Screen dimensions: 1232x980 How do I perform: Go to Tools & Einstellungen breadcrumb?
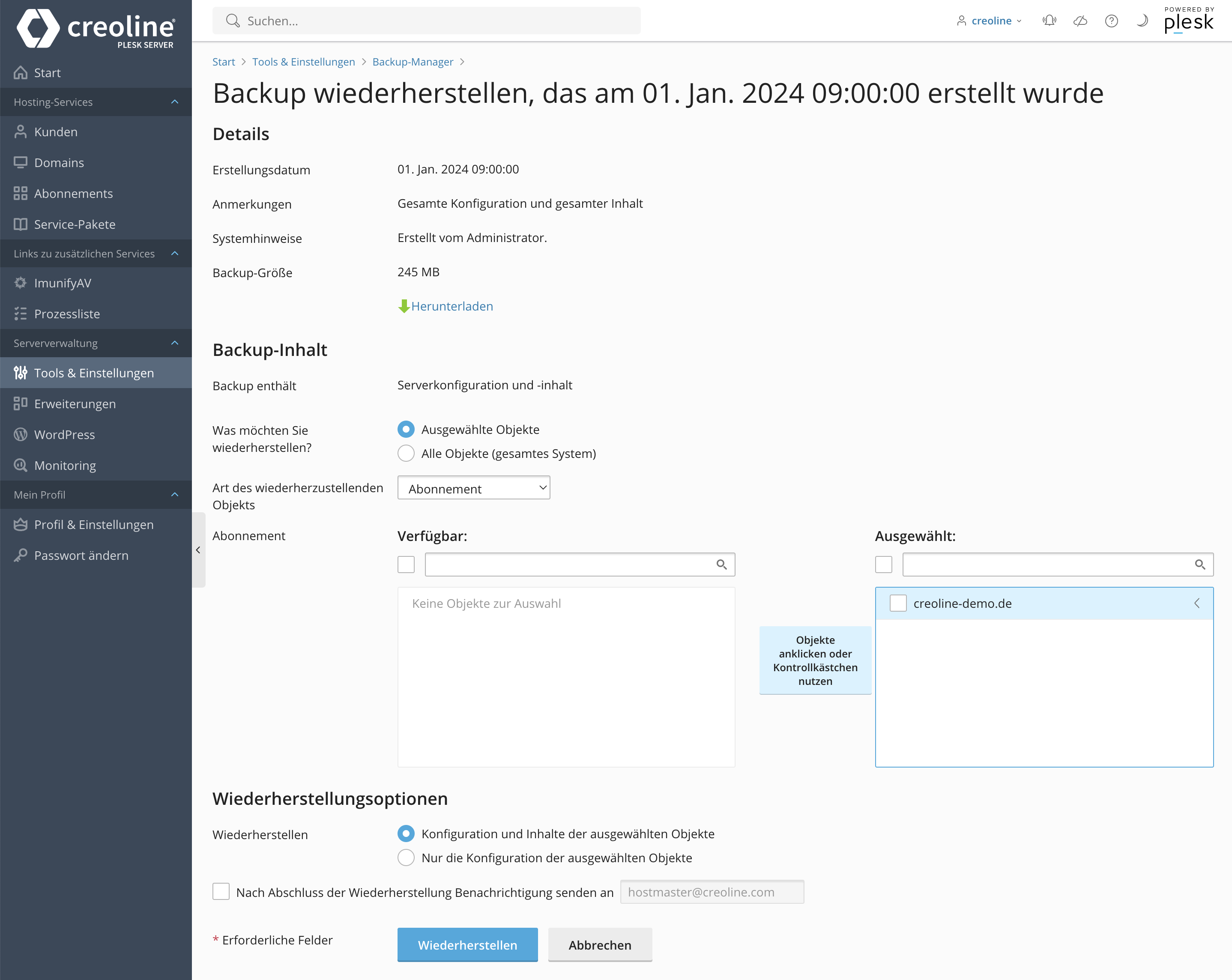tap(303, 62)
